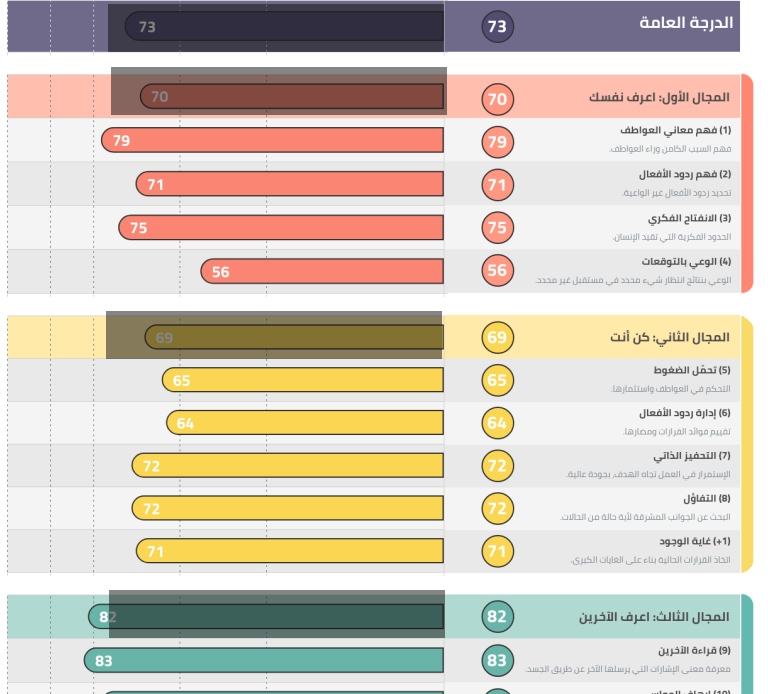The width and height of the screenshot is (768, 694).
Task: Select the red 56 score circle badge
Action: [x=497, y=271]
